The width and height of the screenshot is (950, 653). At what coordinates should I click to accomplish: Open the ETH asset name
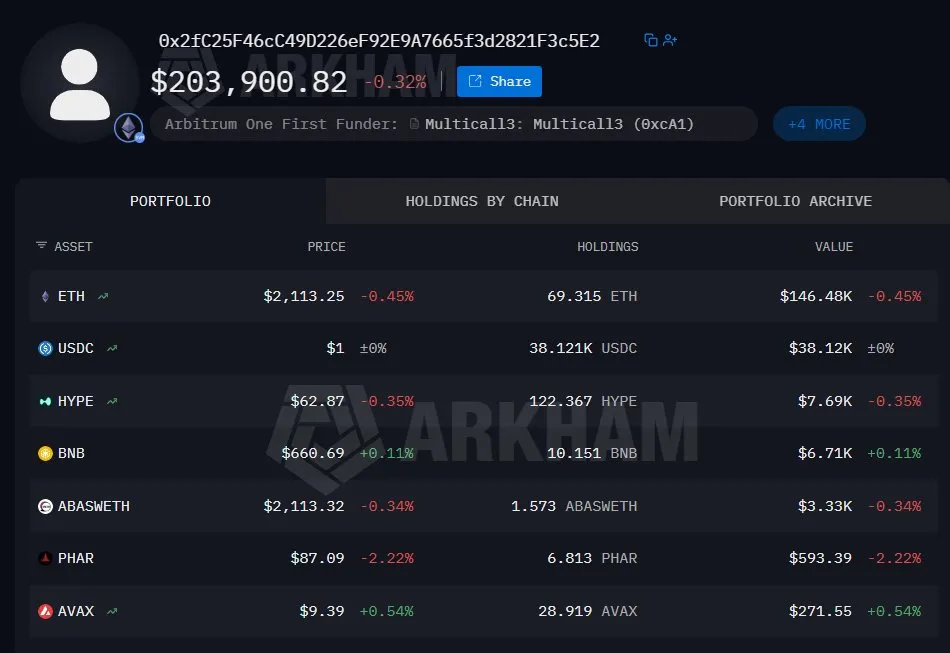pos(71,296)
